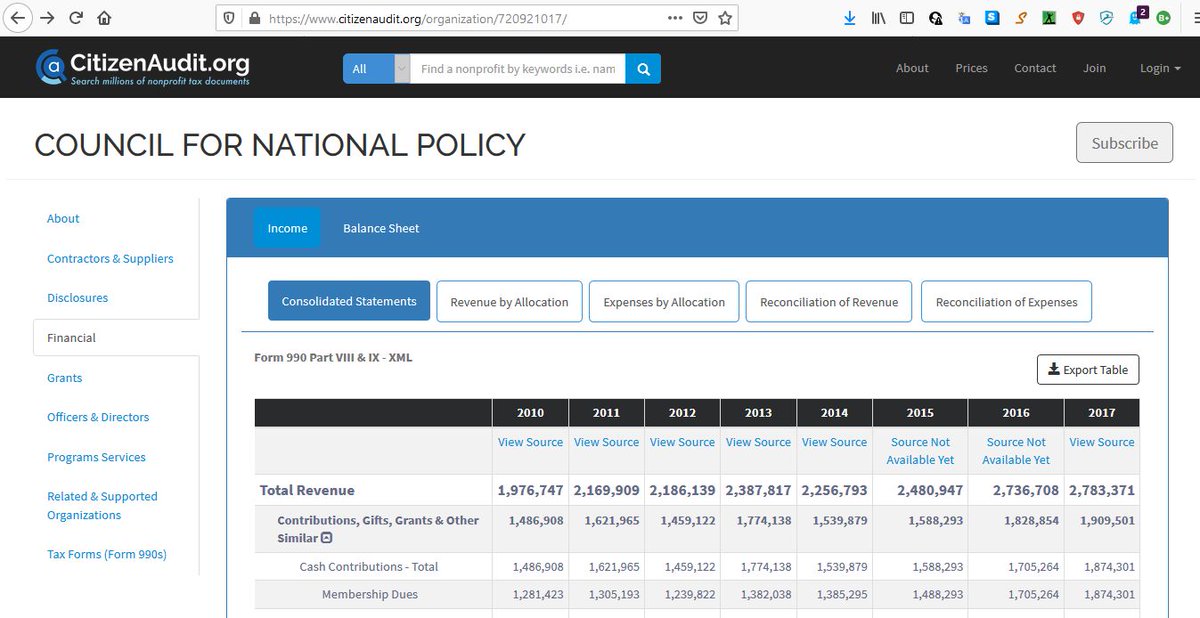This screenshot has width=1200, height=618.
Task: Open About in the sidebar
Action: [x=63, y=219]
